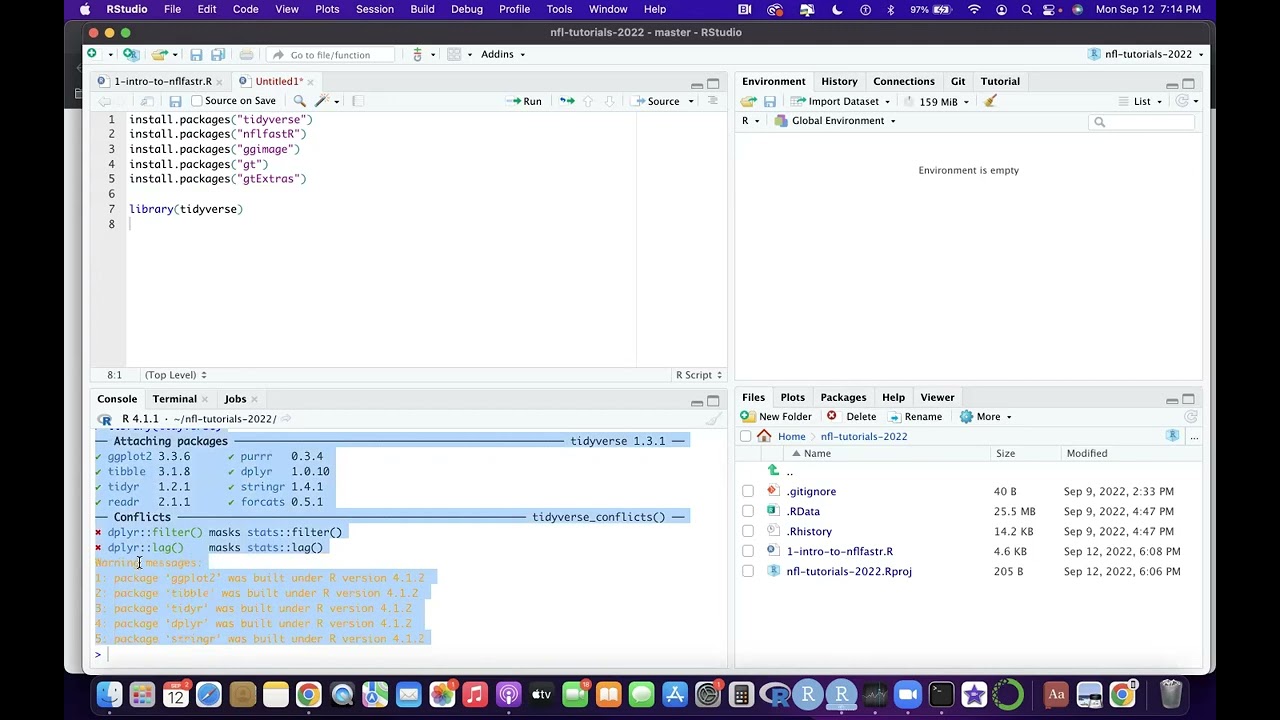Save the script in the source editor toolbar
This screenshot has height=720, width=1280.
[x=175, y=101]
